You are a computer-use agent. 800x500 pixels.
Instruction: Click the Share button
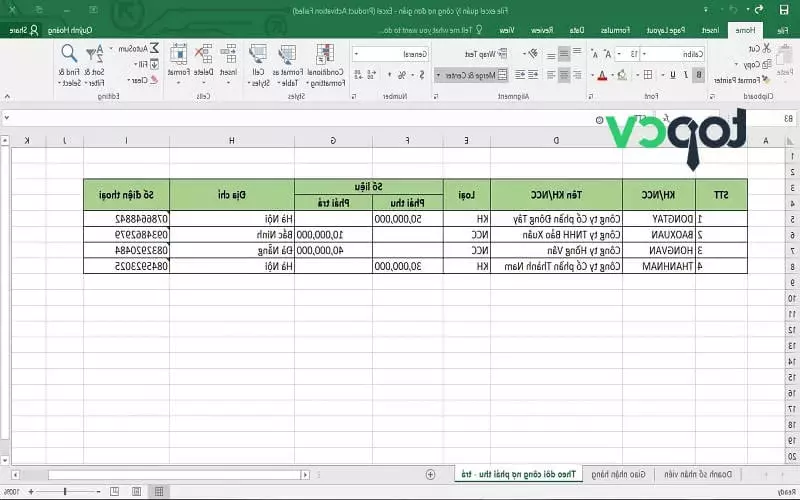20,31
